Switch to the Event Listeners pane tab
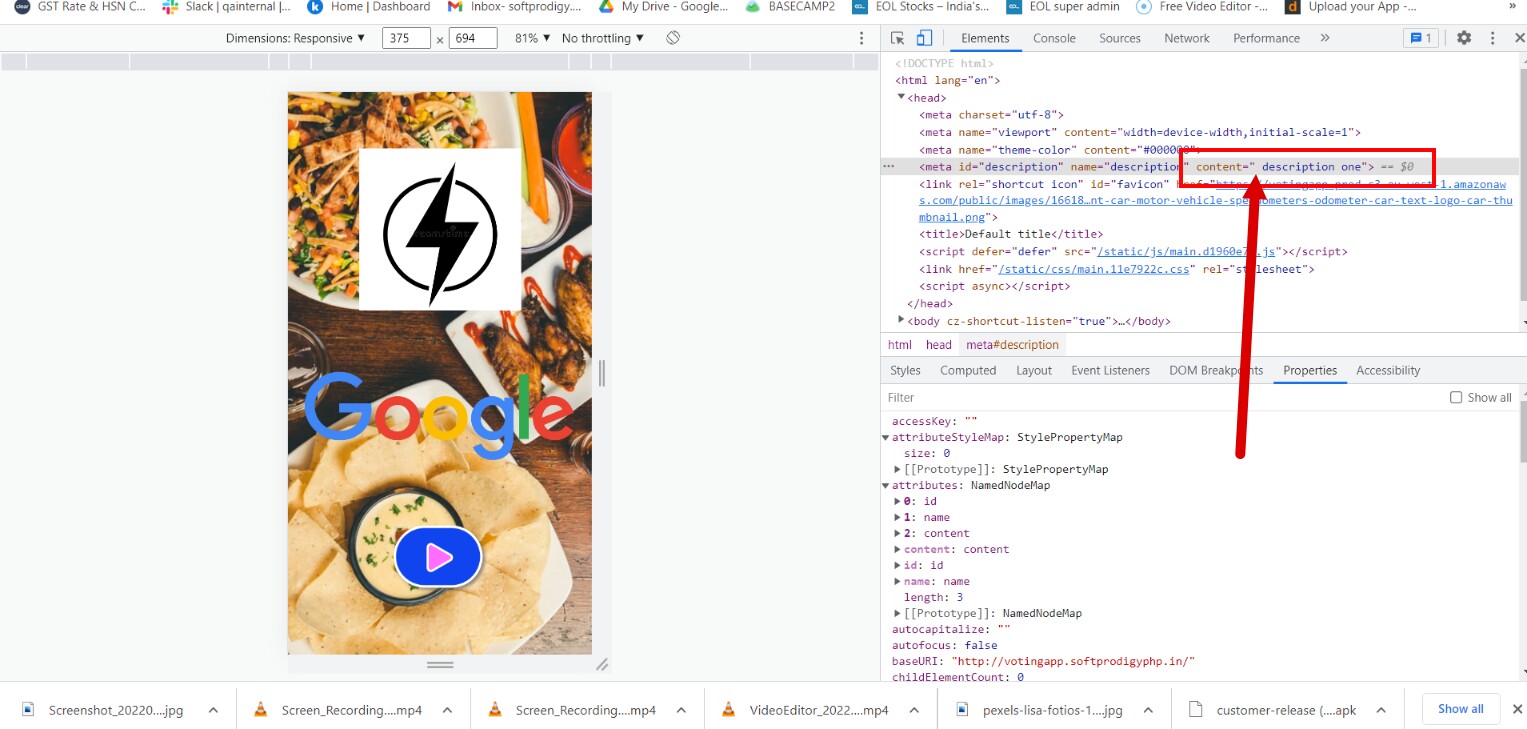Viewport: 1527px width, 729px height. click(x=1110, y=370)
